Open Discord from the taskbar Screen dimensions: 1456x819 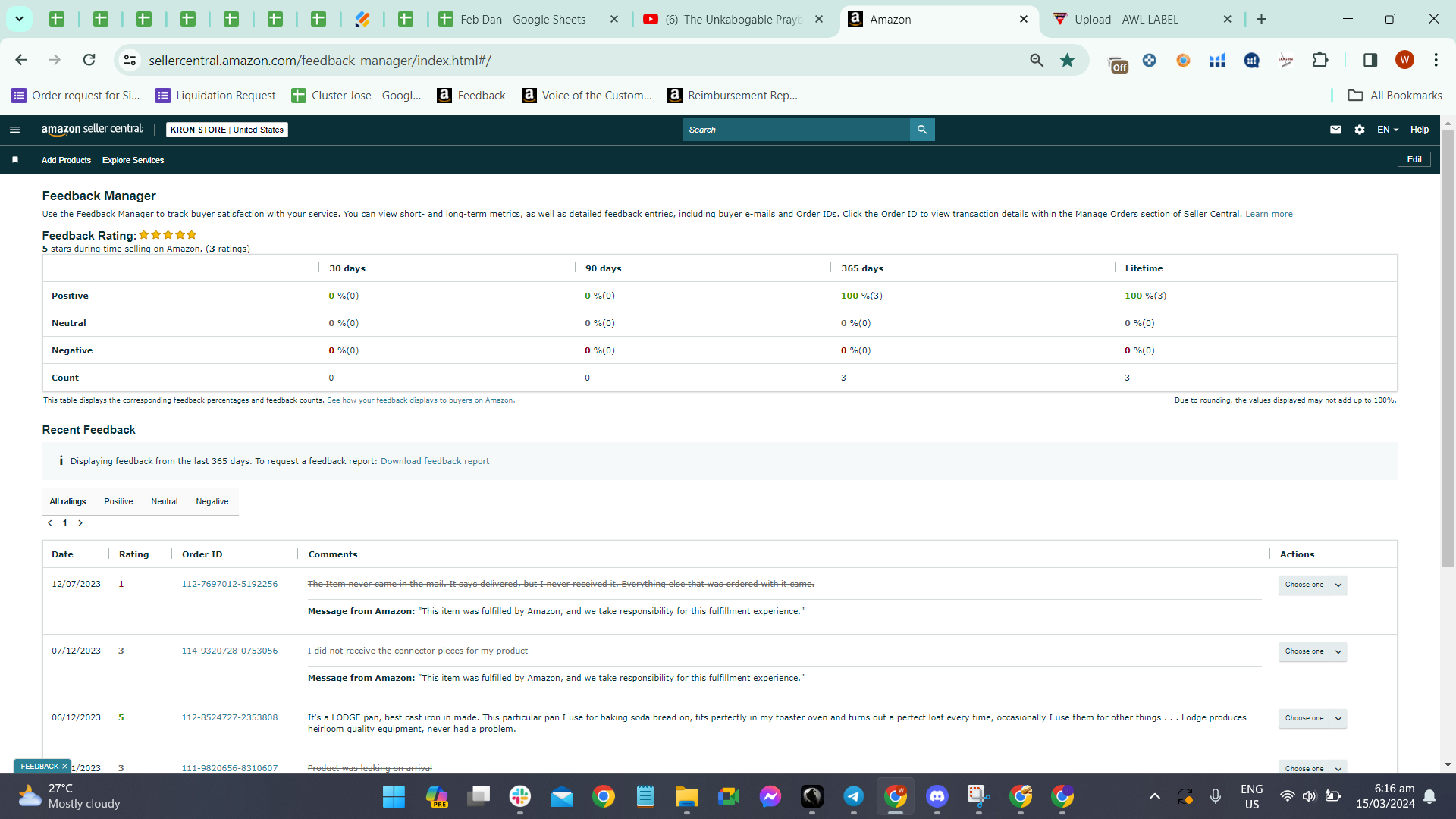(x=937, y=796)
